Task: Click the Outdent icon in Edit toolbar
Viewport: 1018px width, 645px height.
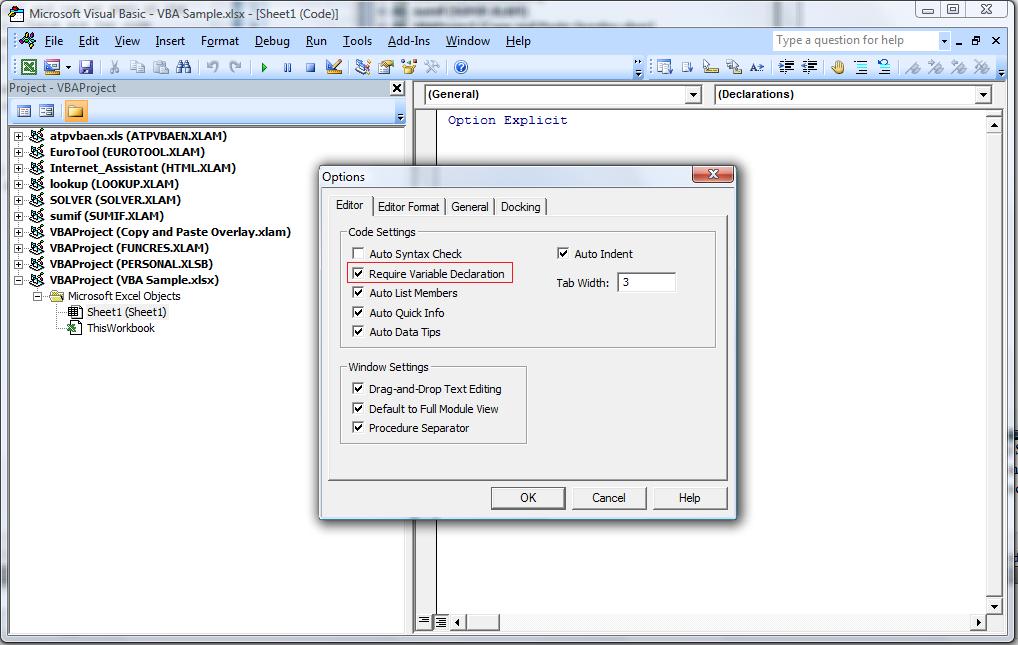Action: pyautogui.click(x=810, y=67)
